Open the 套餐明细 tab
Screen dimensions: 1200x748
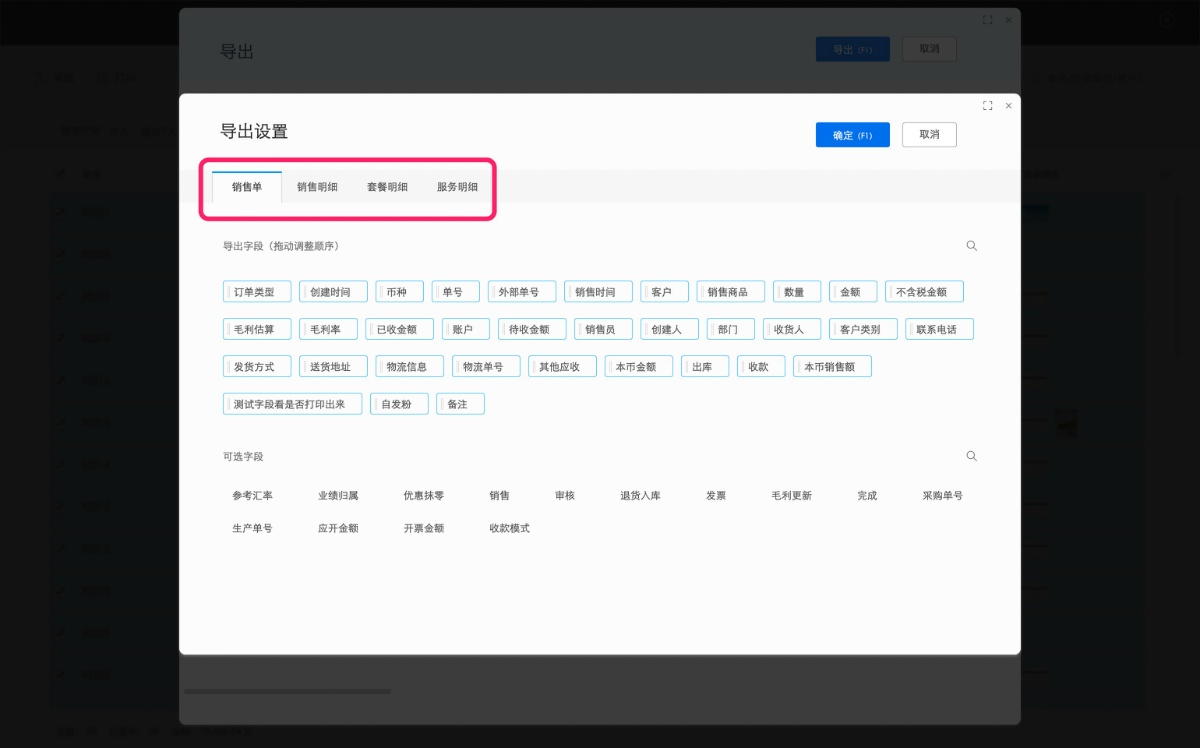387,187
